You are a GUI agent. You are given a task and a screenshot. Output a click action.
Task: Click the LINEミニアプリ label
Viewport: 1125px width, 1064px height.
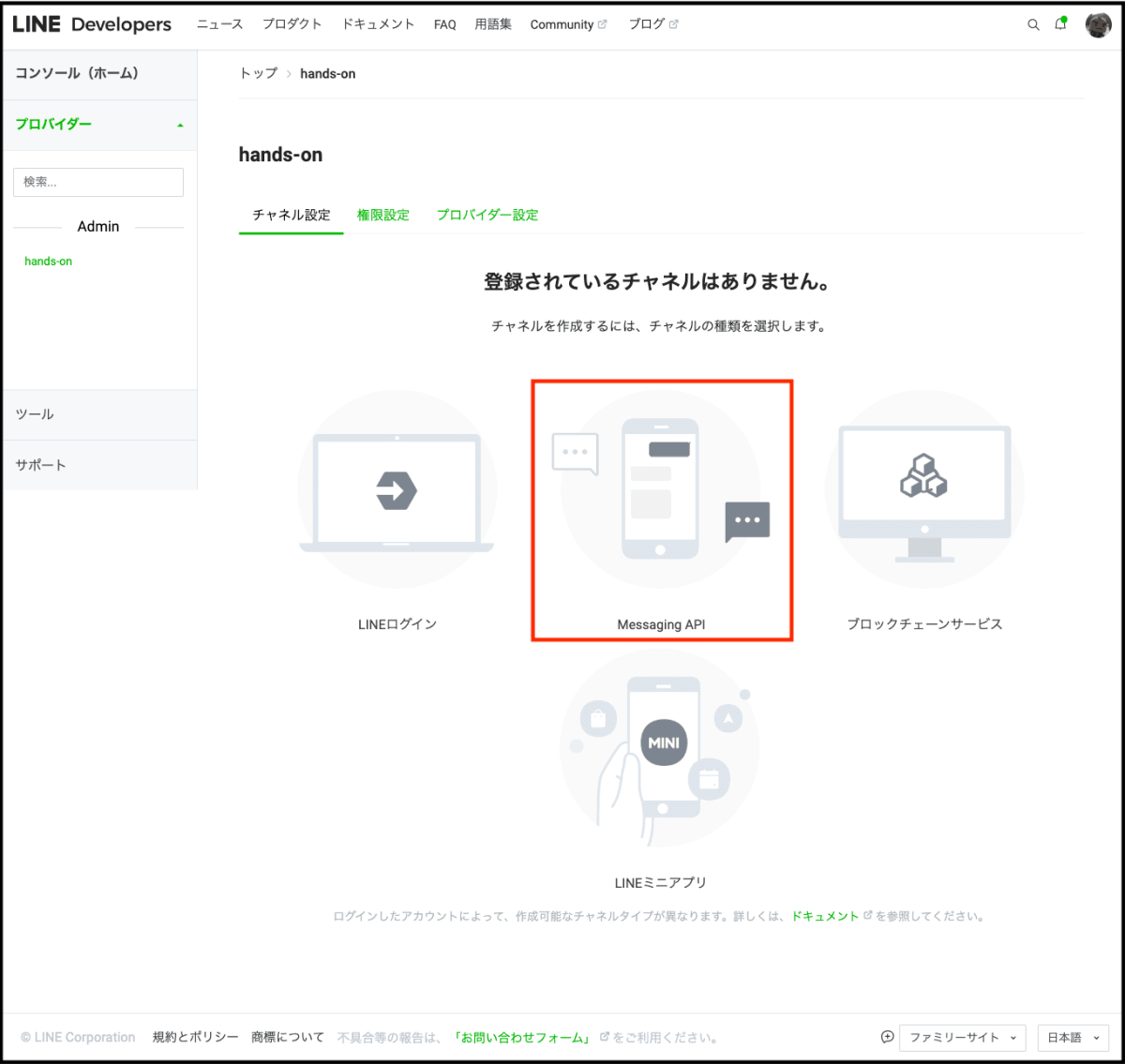(x=661, y=883)
